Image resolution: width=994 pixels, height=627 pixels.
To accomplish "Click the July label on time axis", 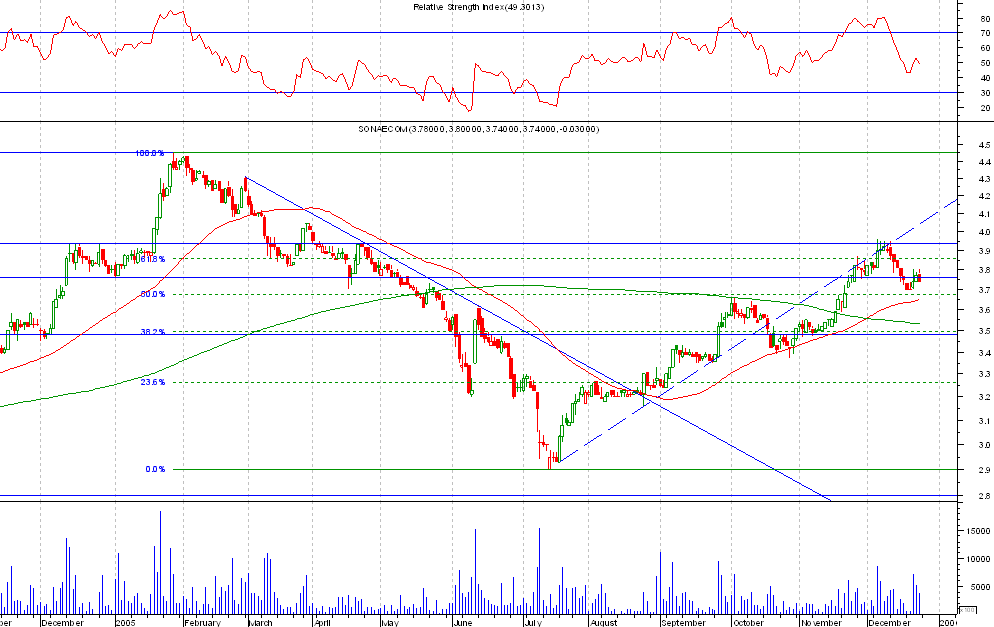I will point(532,623).
